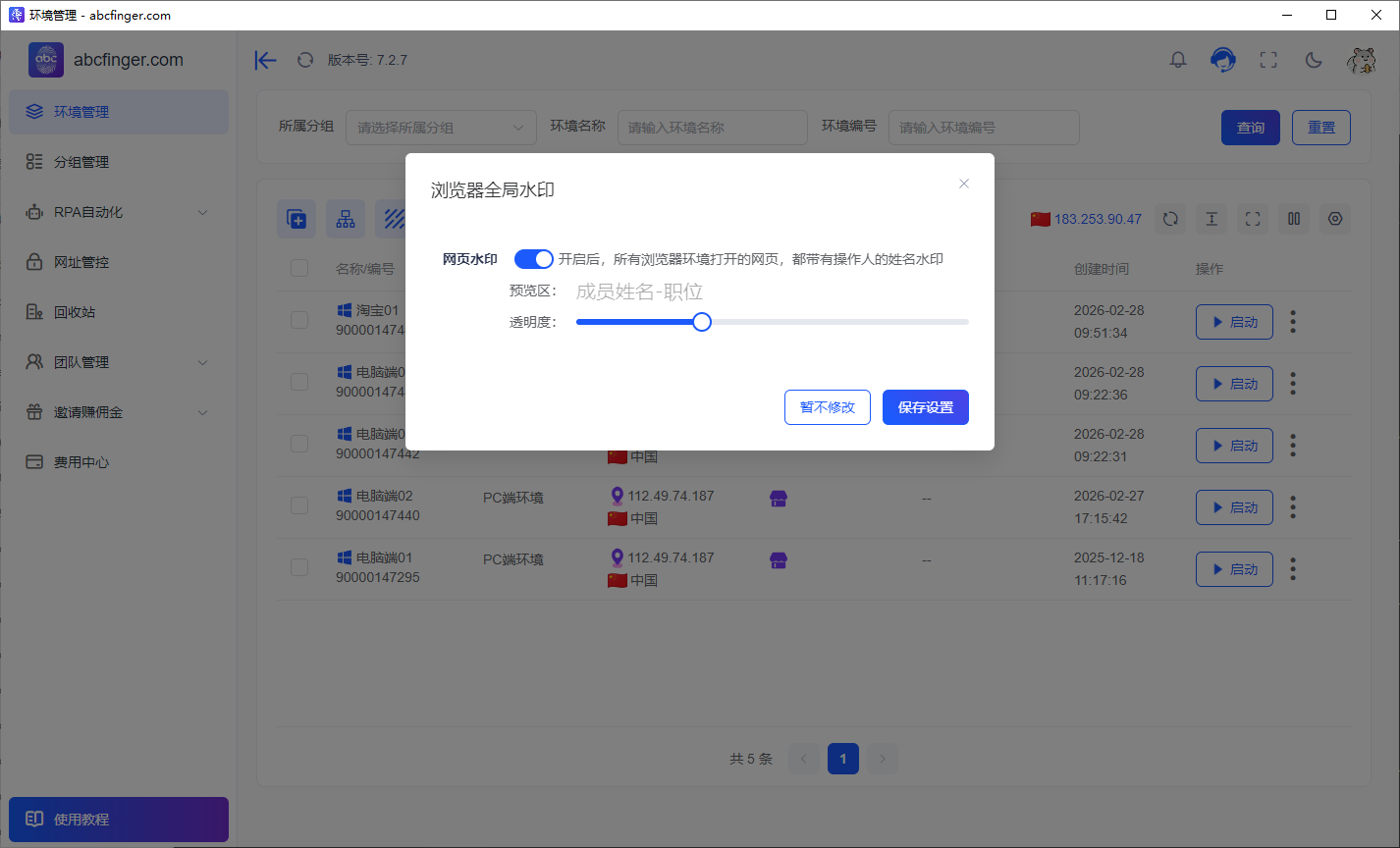This screenshot has width=1400, height=848.
Task: Click the 重置 button
Action: [1321, 128]
